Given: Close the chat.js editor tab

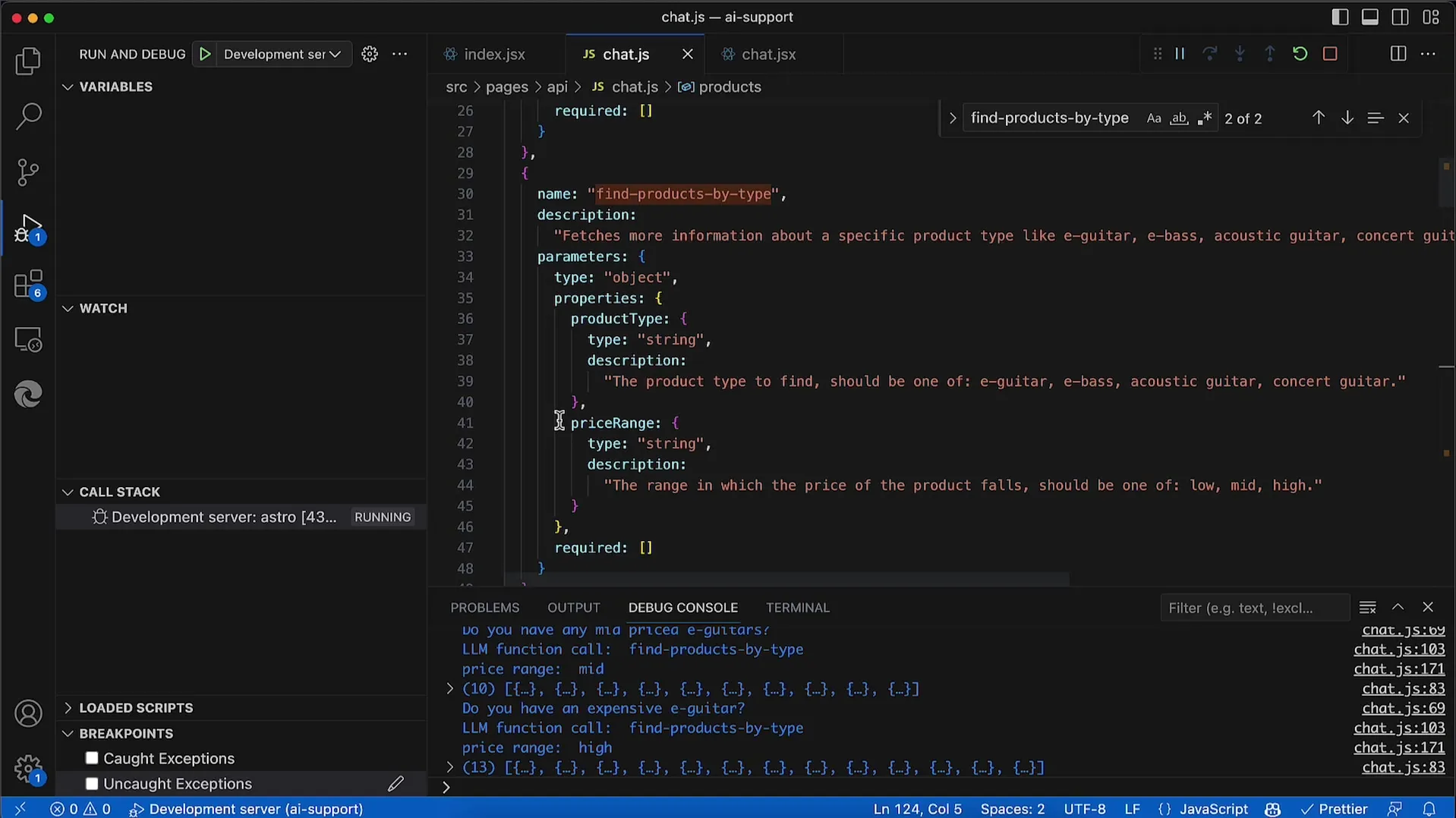Looking at the screenshot, I should click(687, 54).
